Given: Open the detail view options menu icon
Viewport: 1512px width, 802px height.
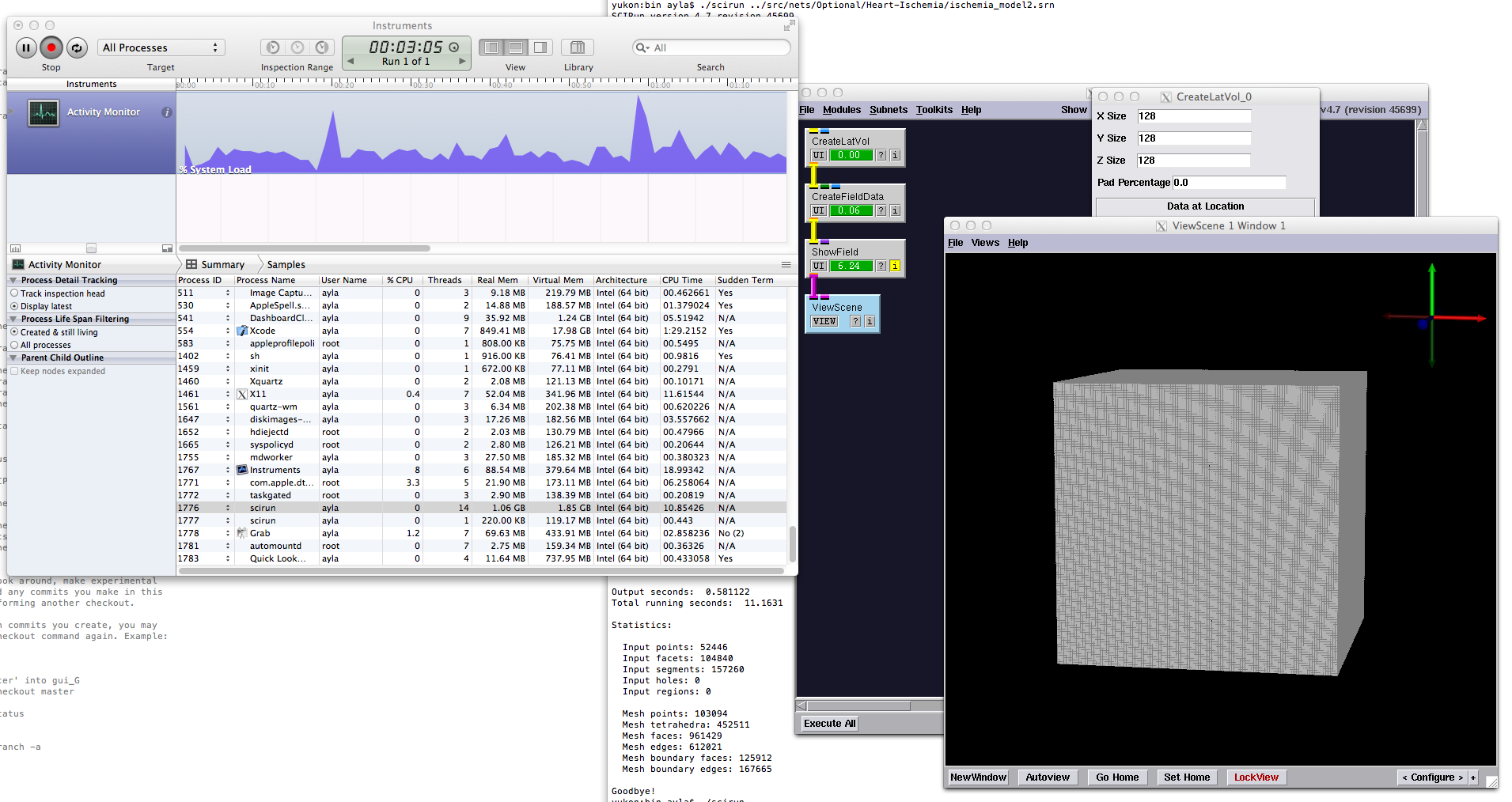Looking at the screenshot, I should (786, 265).
